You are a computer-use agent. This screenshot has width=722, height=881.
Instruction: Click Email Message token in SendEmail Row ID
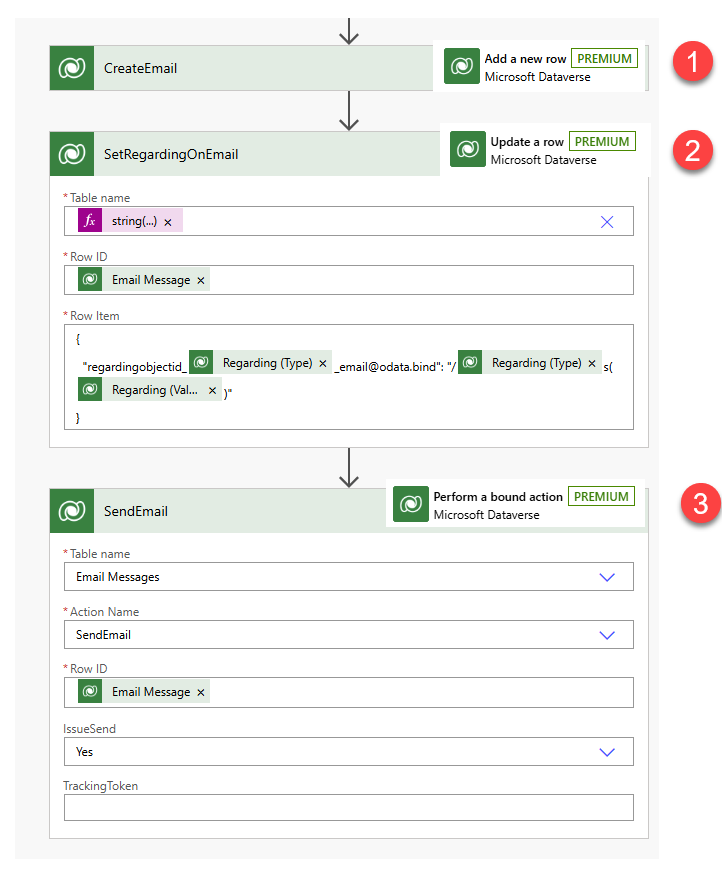[x=144, y=692]
